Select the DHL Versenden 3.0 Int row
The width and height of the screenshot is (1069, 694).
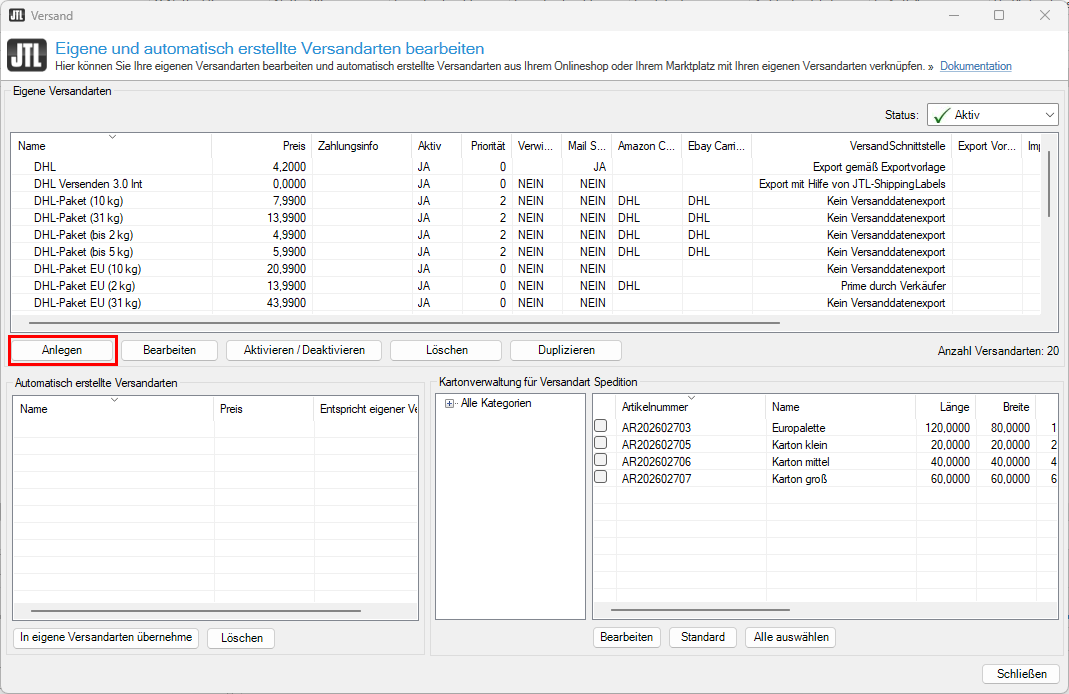88,184
